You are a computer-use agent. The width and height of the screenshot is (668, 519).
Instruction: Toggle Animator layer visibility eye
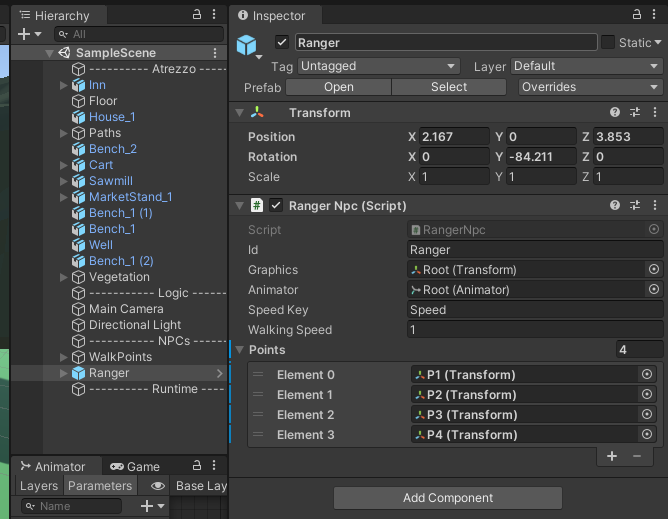coord(158,486)
